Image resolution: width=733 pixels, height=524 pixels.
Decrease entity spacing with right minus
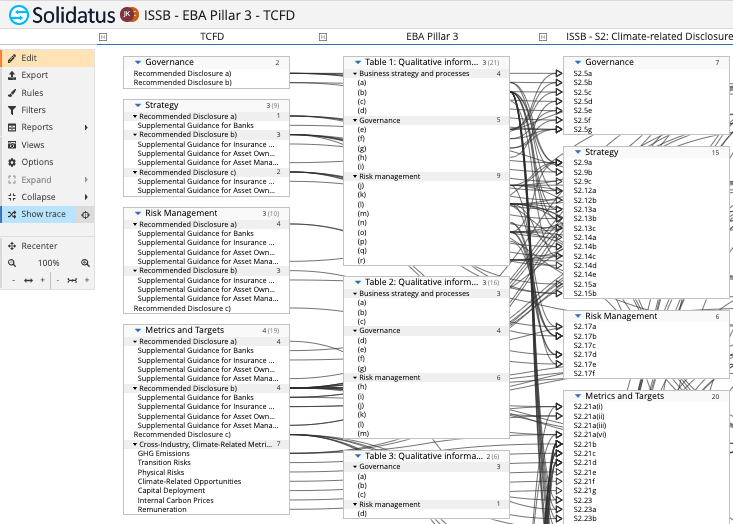(x=57, y=280)
